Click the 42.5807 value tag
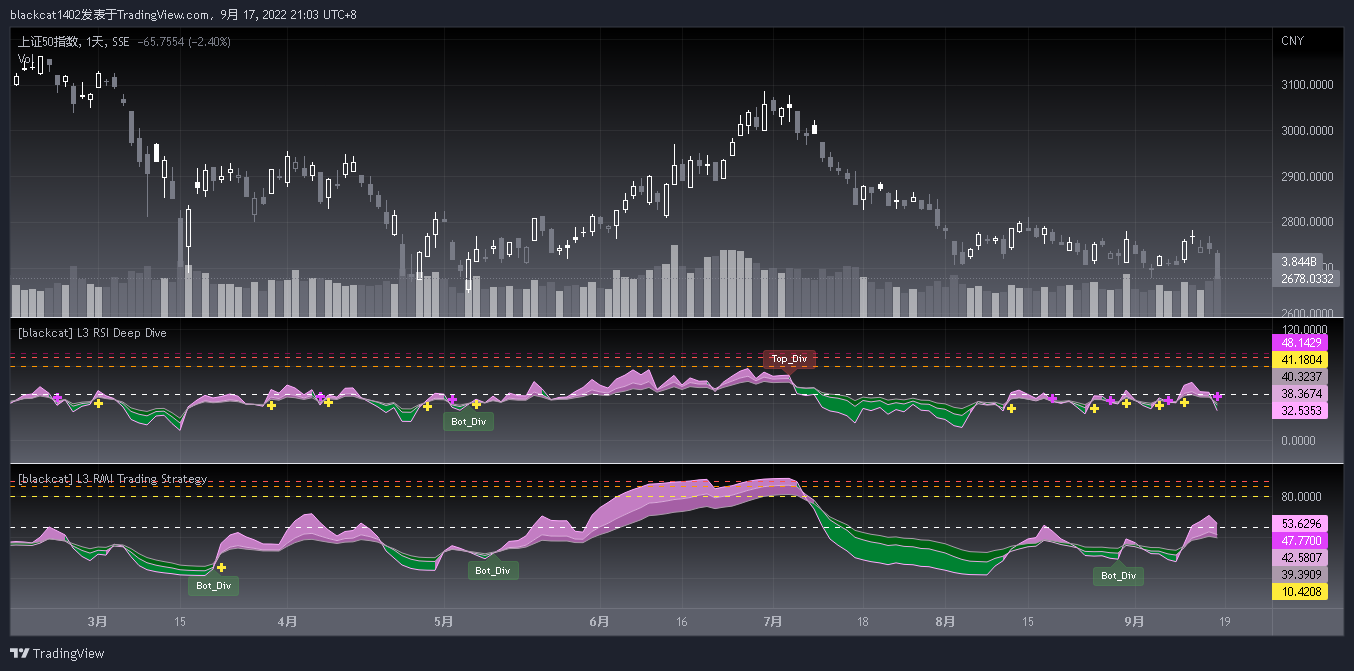Image resolution: width=1354 pixels, height=671 pixels. coord(1298,557)
